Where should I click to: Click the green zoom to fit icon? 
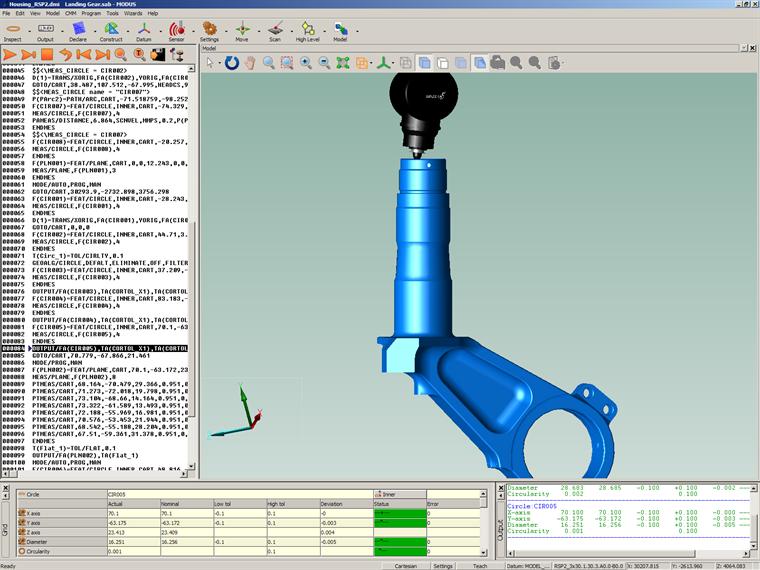[343, 63]
